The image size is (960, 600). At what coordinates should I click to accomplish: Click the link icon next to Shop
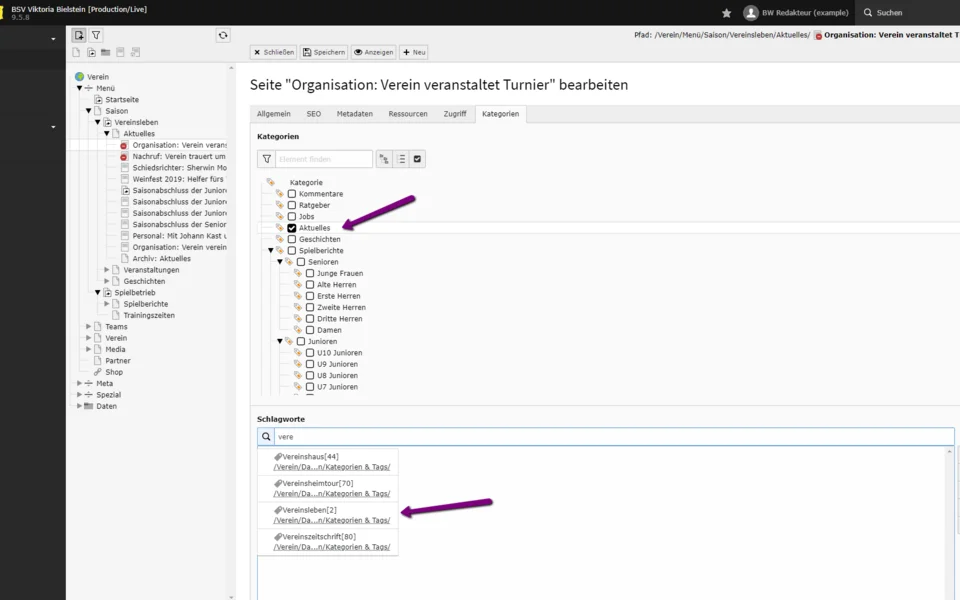97,372
